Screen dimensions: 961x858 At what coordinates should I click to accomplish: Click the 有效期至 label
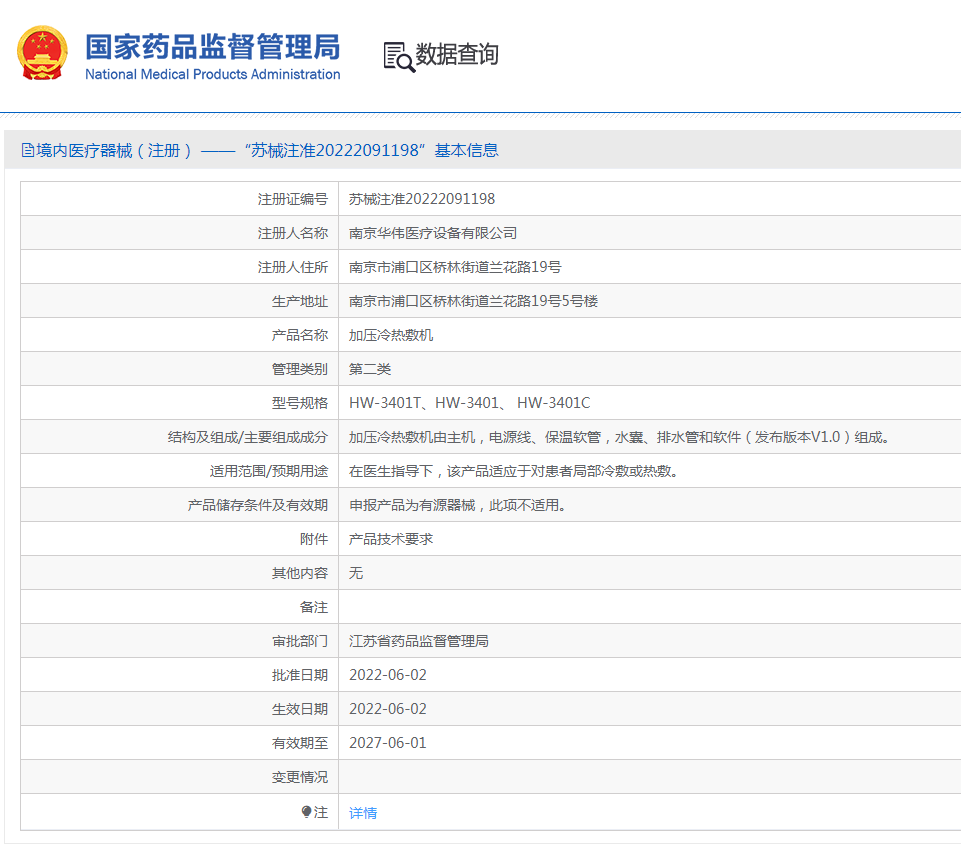pos(300,743)
